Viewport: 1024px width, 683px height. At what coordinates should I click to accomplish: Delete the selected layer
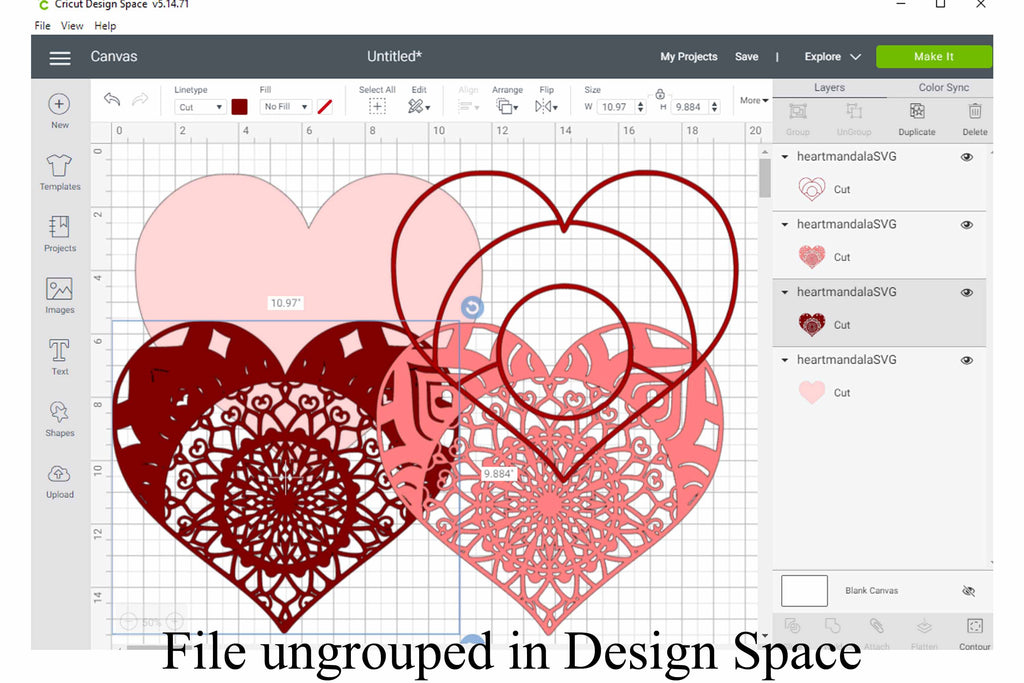[x=975, y=118]
